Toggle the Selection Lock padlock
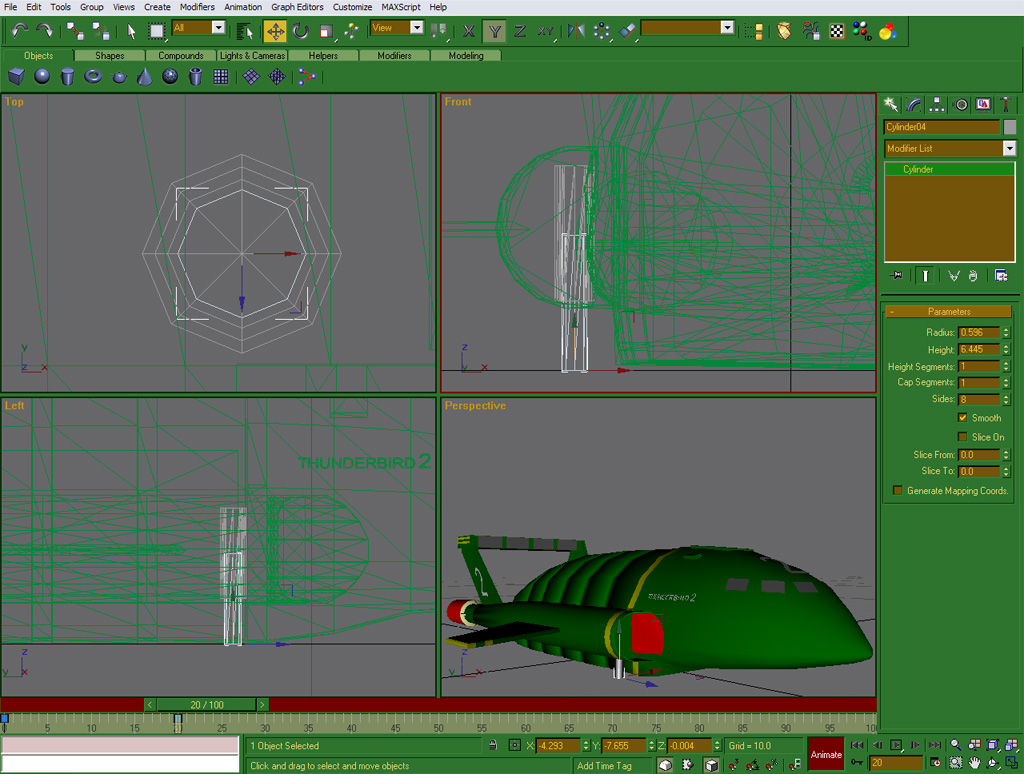The width and height of the screenshot is (1024, 774). (x=493, y=745)
